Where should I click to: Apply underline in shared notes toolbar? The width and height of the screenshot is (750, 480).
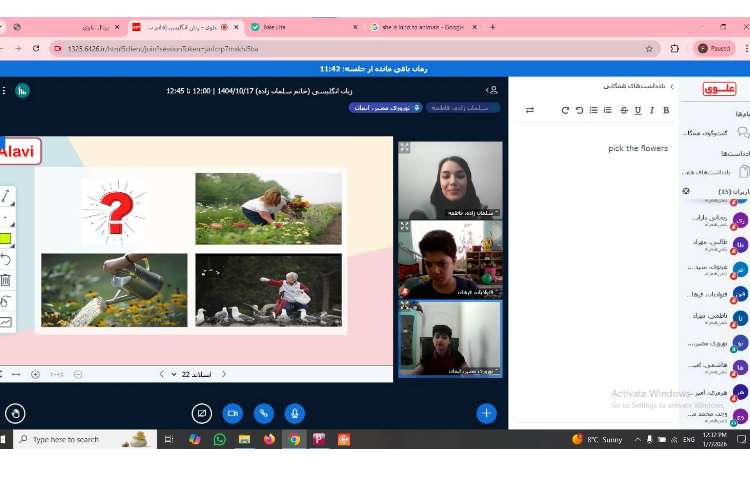pyautogui.click(x=638, y=110)
